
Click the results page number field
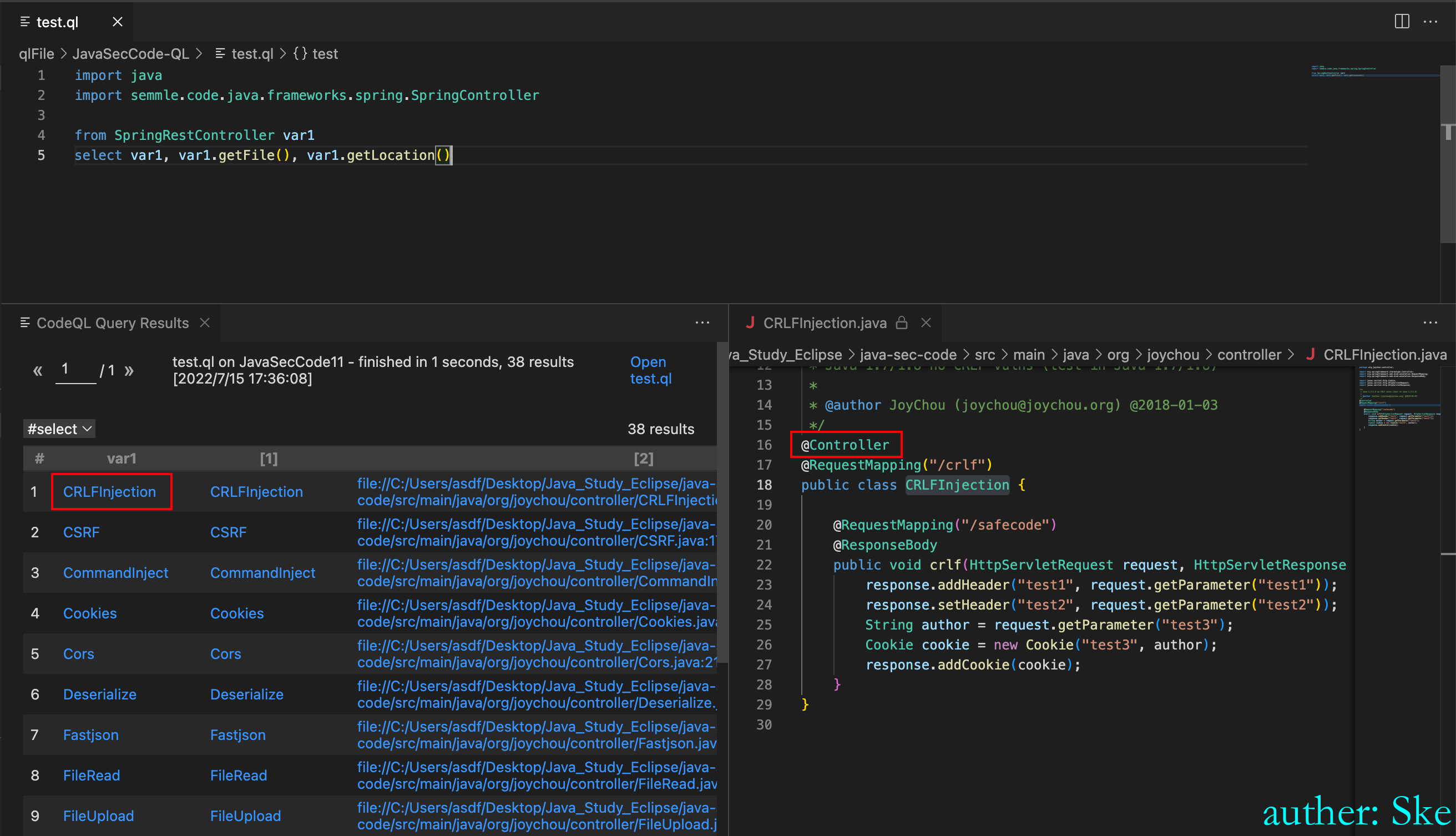point(76,370)
